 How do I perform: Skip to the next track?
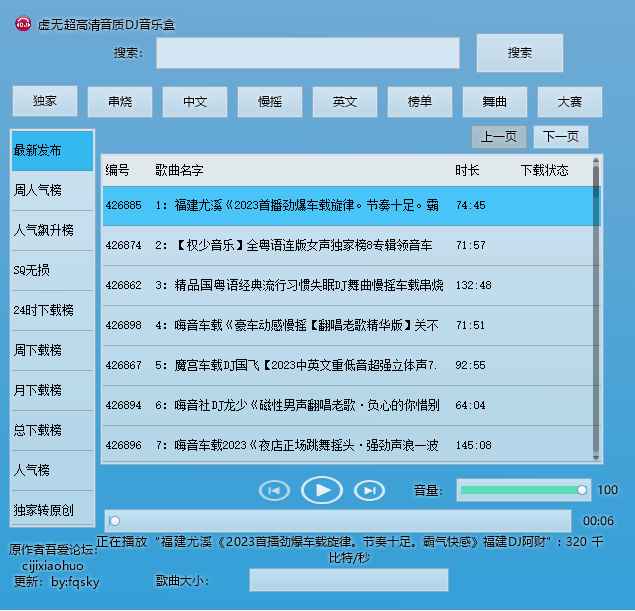(x=369, y=490)
